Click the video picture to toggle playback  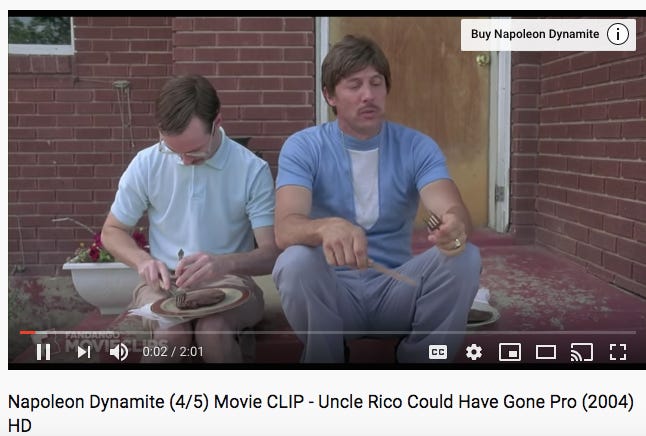(325, 173)
